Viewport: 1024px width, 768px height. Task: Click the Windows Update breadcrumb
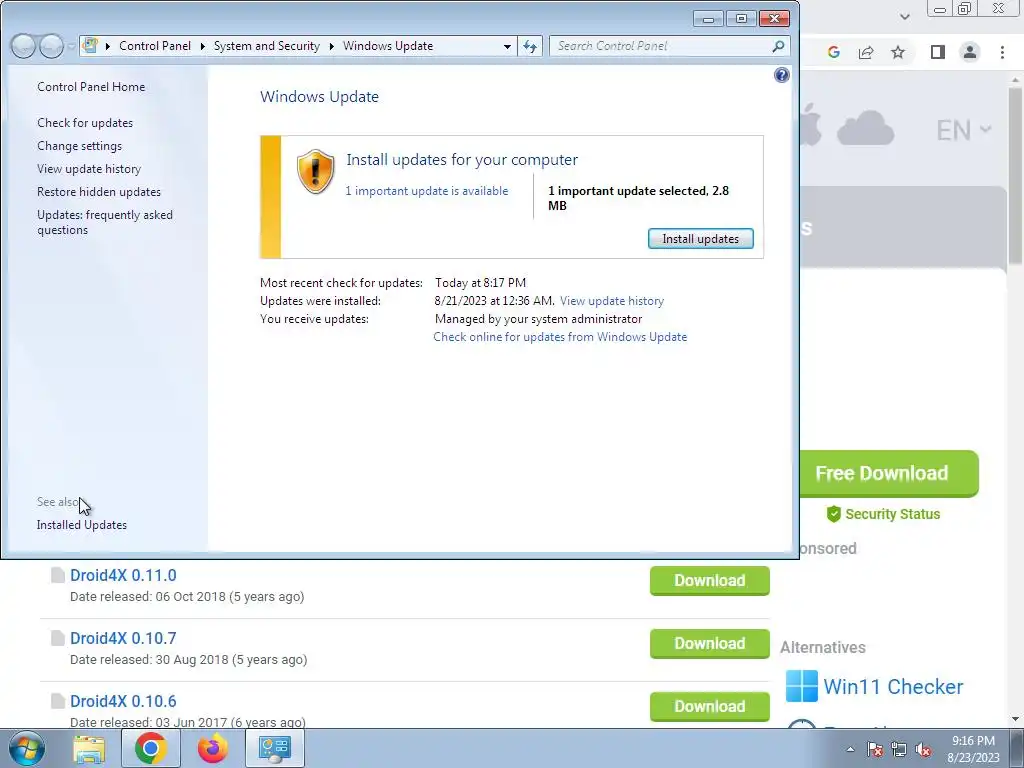(388, 46)
